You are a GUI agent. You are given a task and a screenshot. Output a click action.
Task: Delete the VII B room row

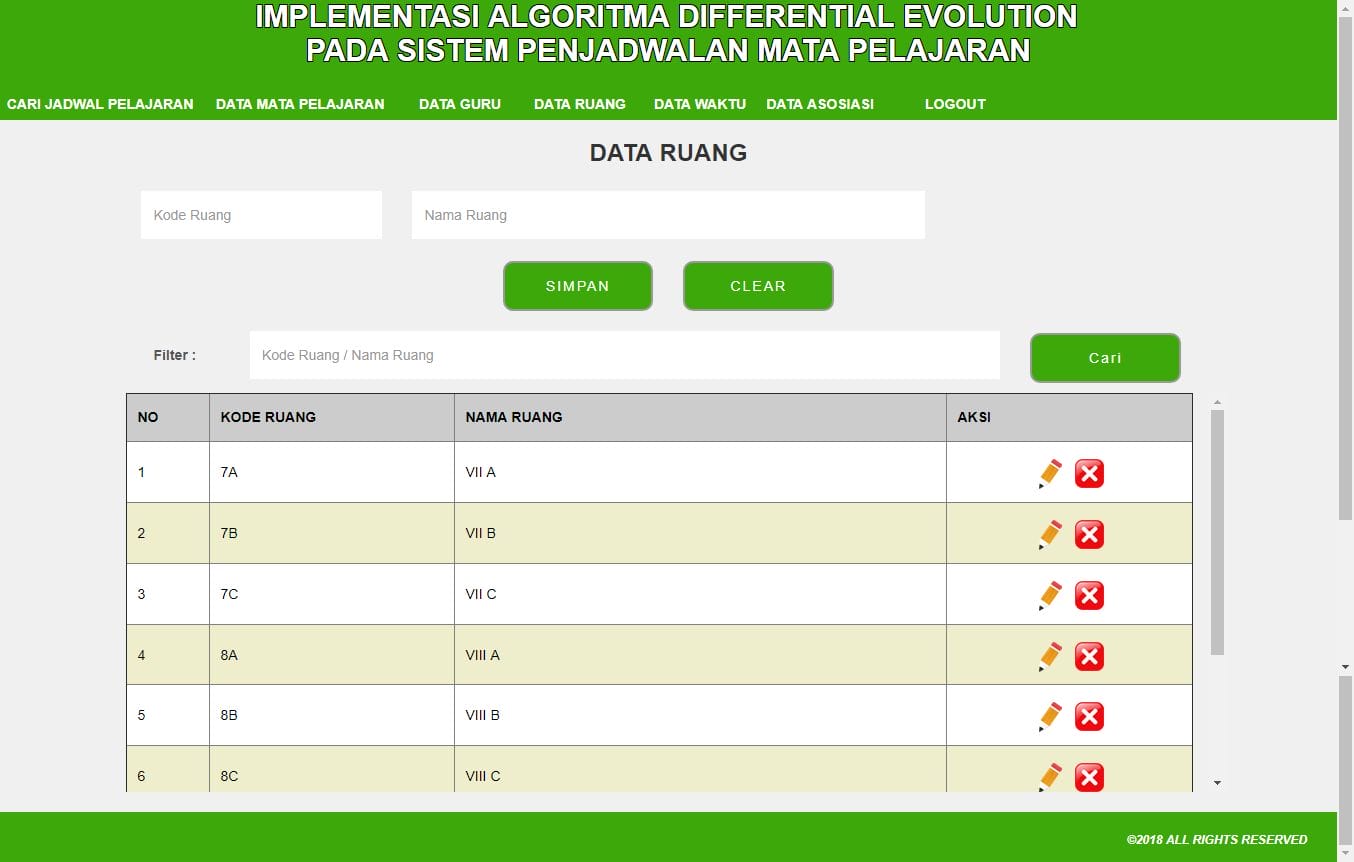point(1089,535)
